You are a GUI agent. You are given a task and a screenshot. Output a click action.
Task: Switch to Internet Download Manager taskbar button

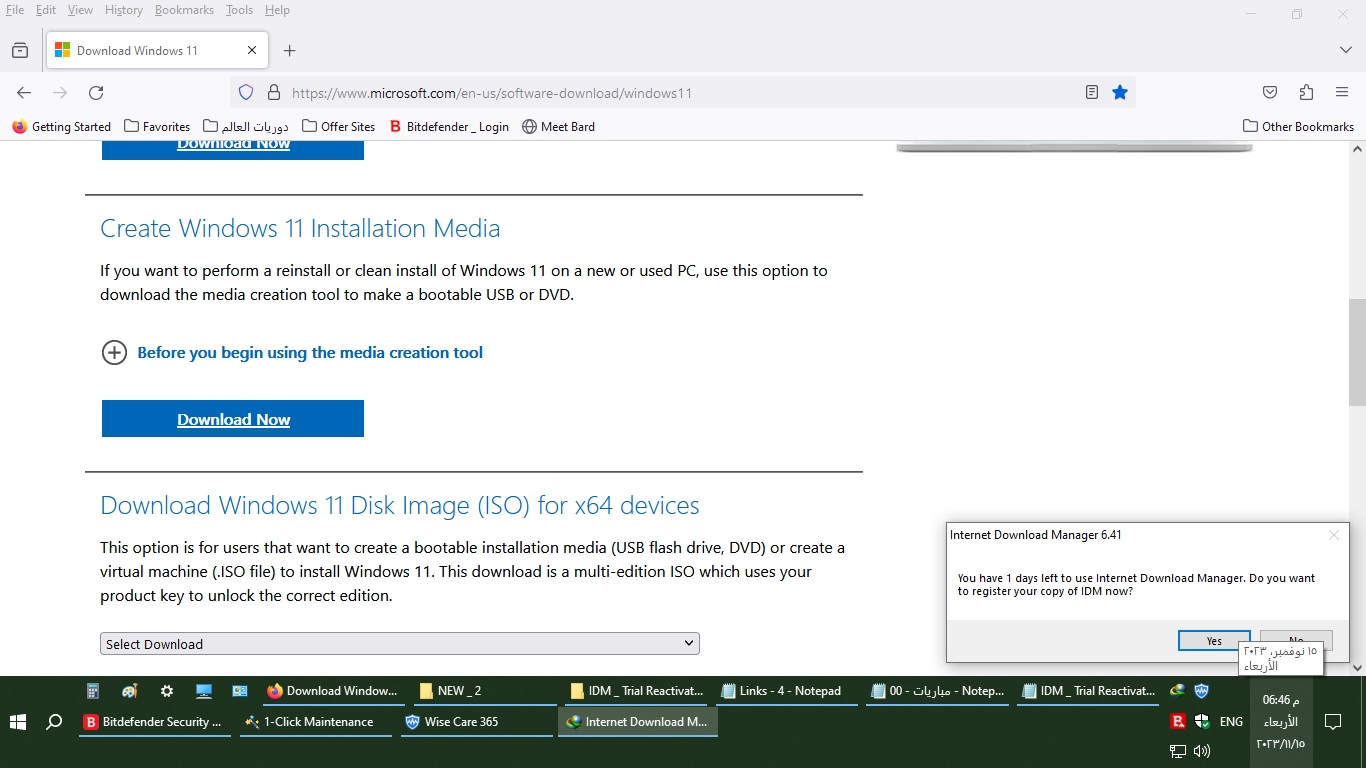tap(638, 722)
